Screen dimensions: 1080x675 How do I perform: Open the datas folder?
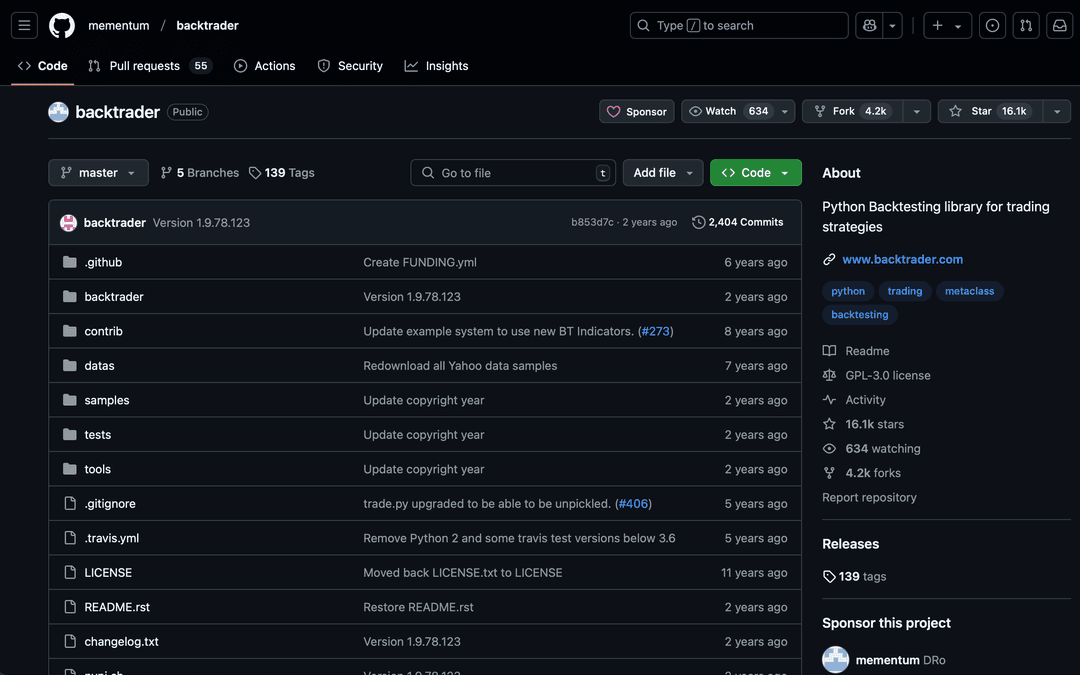click(99, 366)
